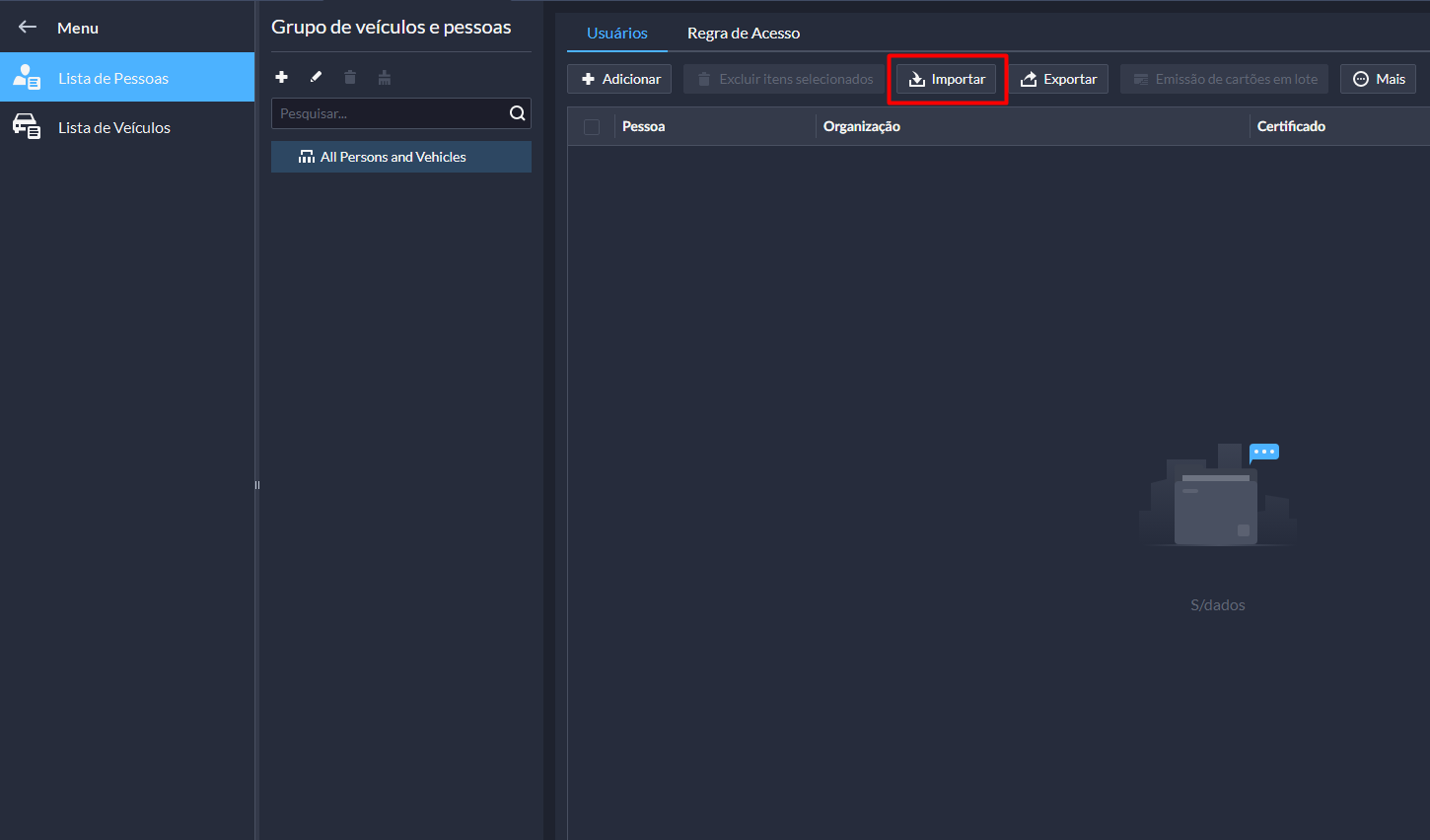The image size is (1430, 840).
Task: Tick the select-all checkbox in table header
Action: click(x=592, y=126)
